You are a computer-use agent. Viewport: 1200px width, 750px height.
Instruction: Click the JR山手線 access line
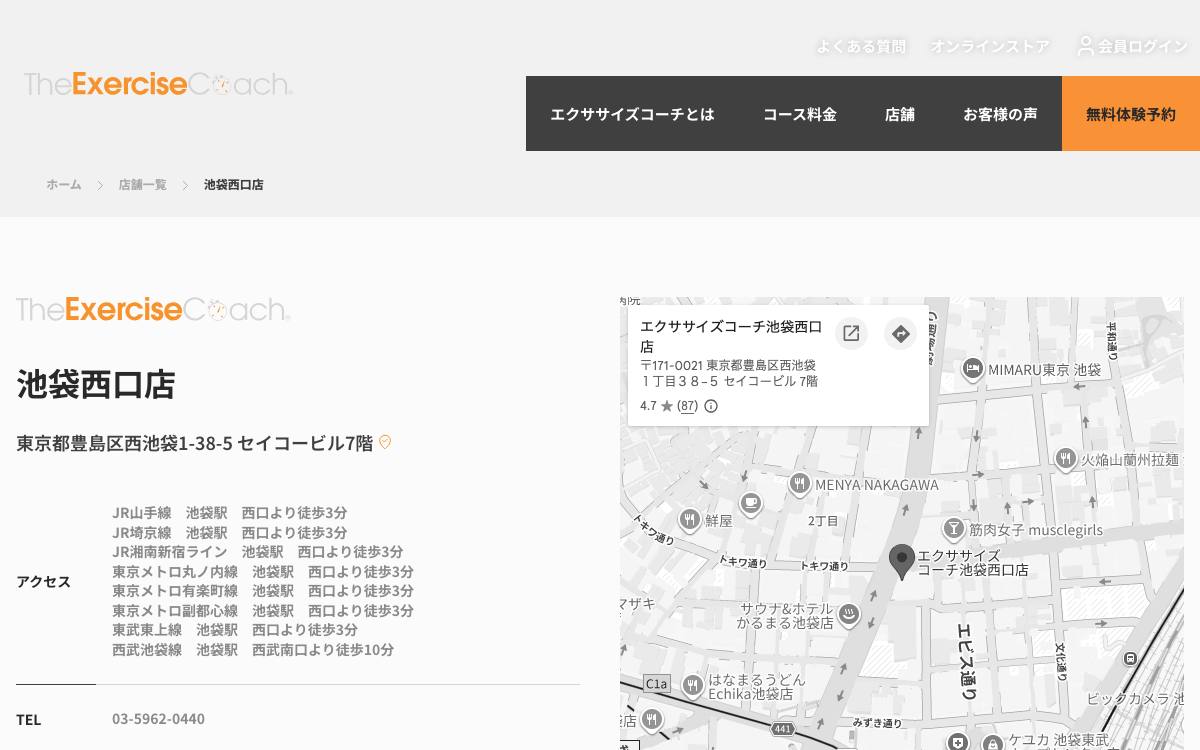230,513
